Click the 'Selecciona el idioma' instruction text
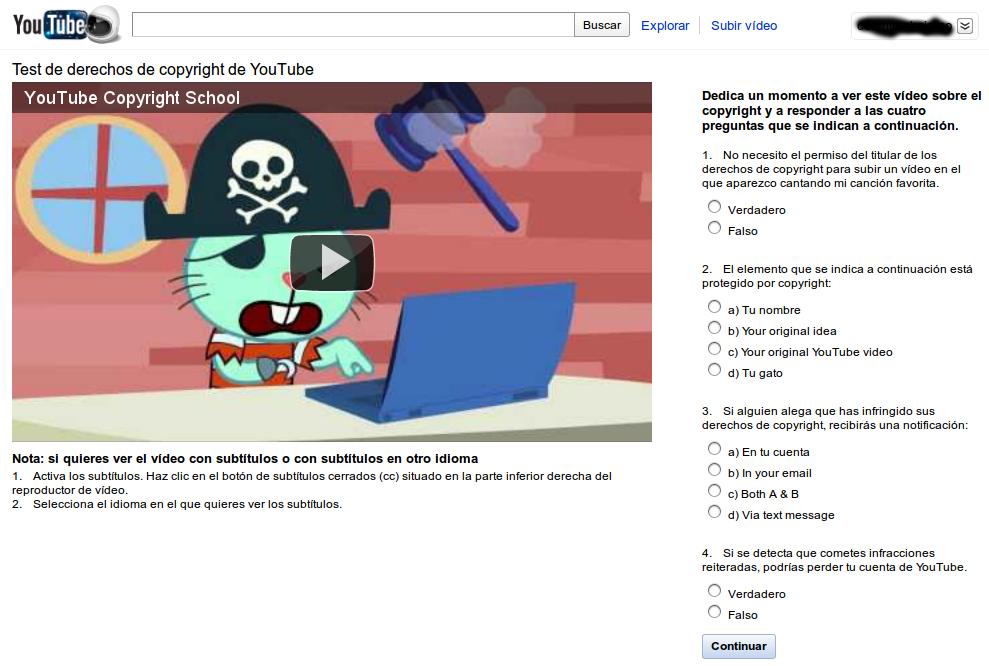The image size is (989, 666). (x=177, y=504)
